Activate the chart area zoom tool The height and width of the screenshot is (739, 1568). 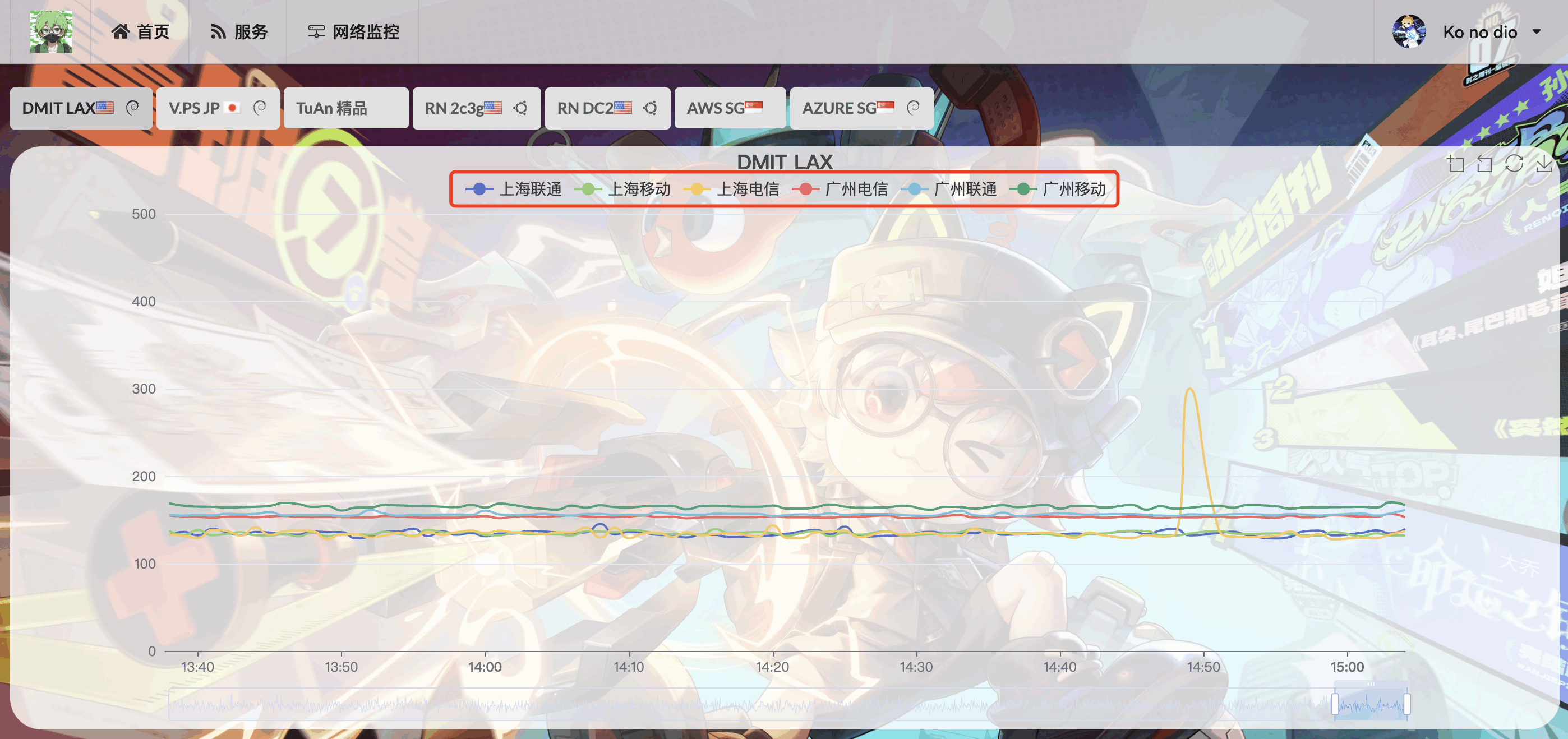(x=1455, y=164)
